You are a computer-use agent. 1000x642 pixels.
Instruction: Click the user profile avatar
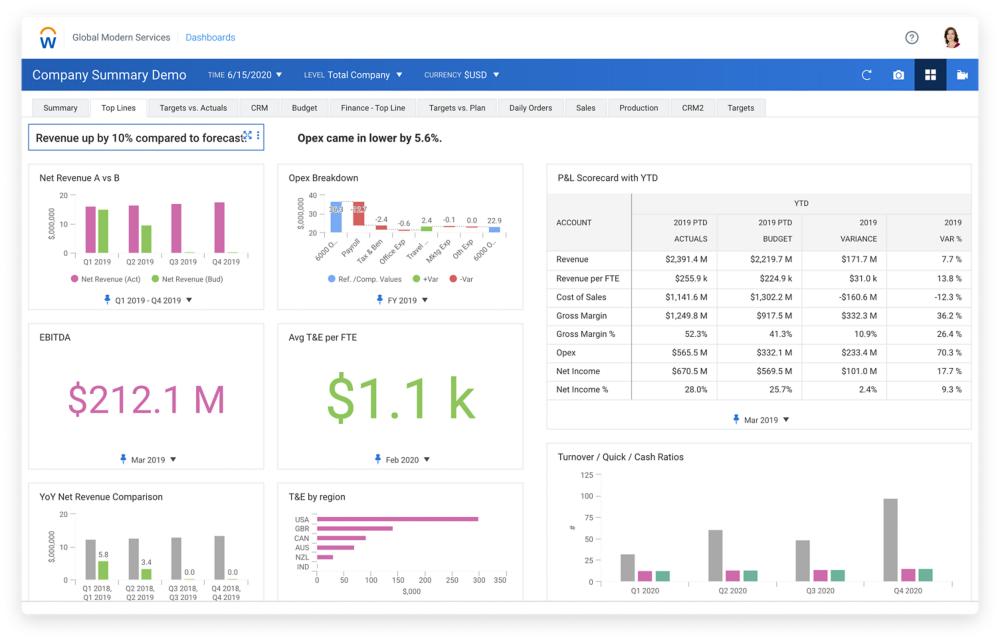[951, 38]
